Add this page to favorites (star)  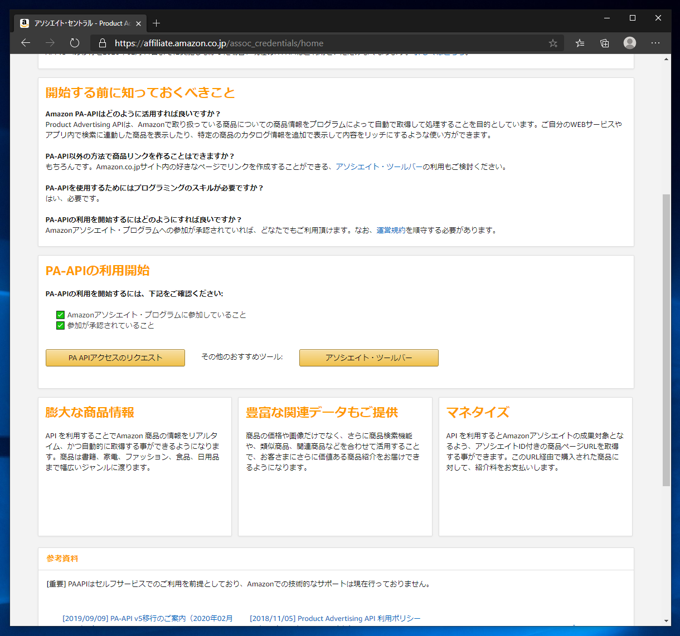tap(553, 43)
